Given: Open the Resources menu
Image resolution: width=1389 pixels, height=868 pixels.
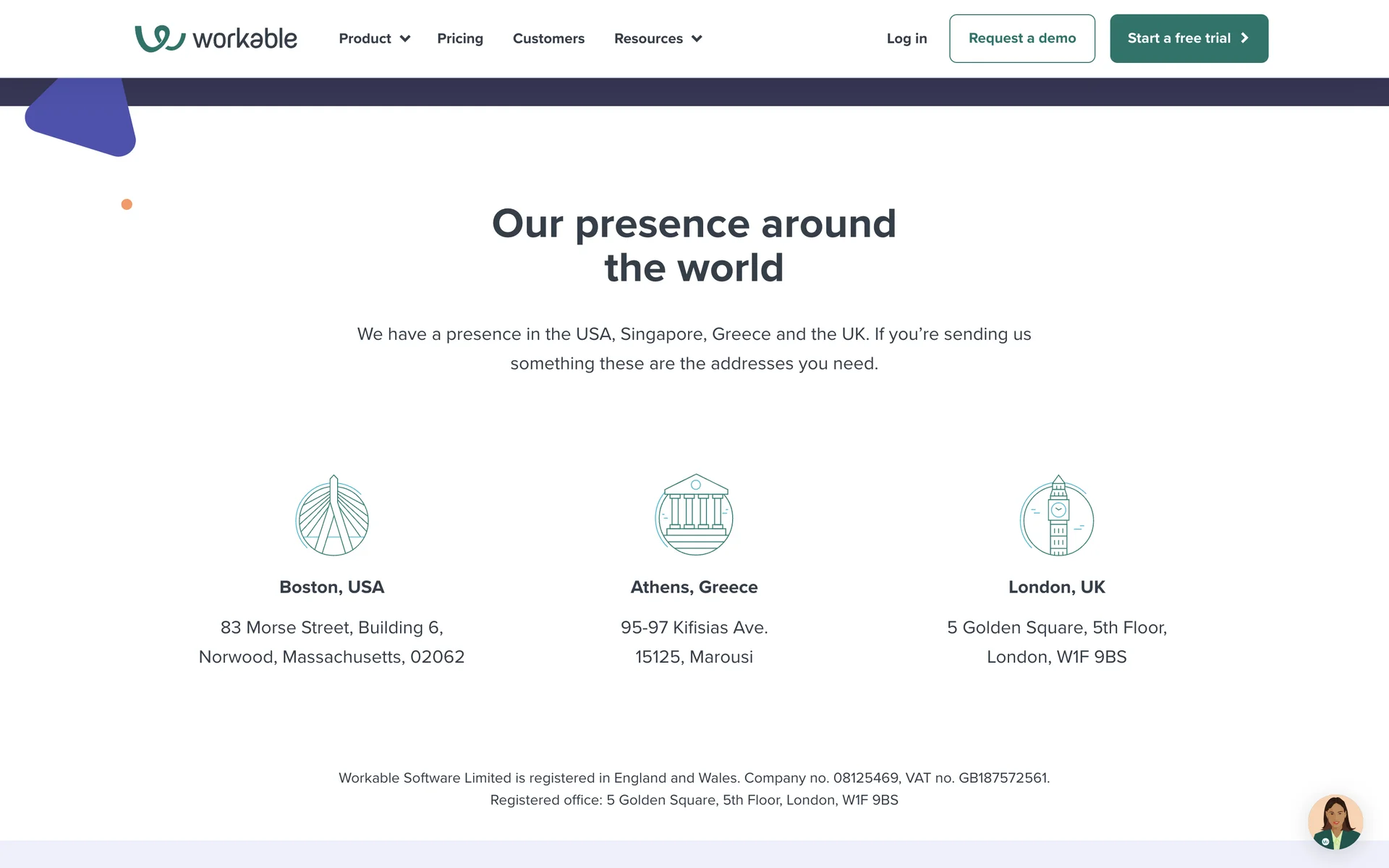Looking at the screenshot, I should 648,38.
